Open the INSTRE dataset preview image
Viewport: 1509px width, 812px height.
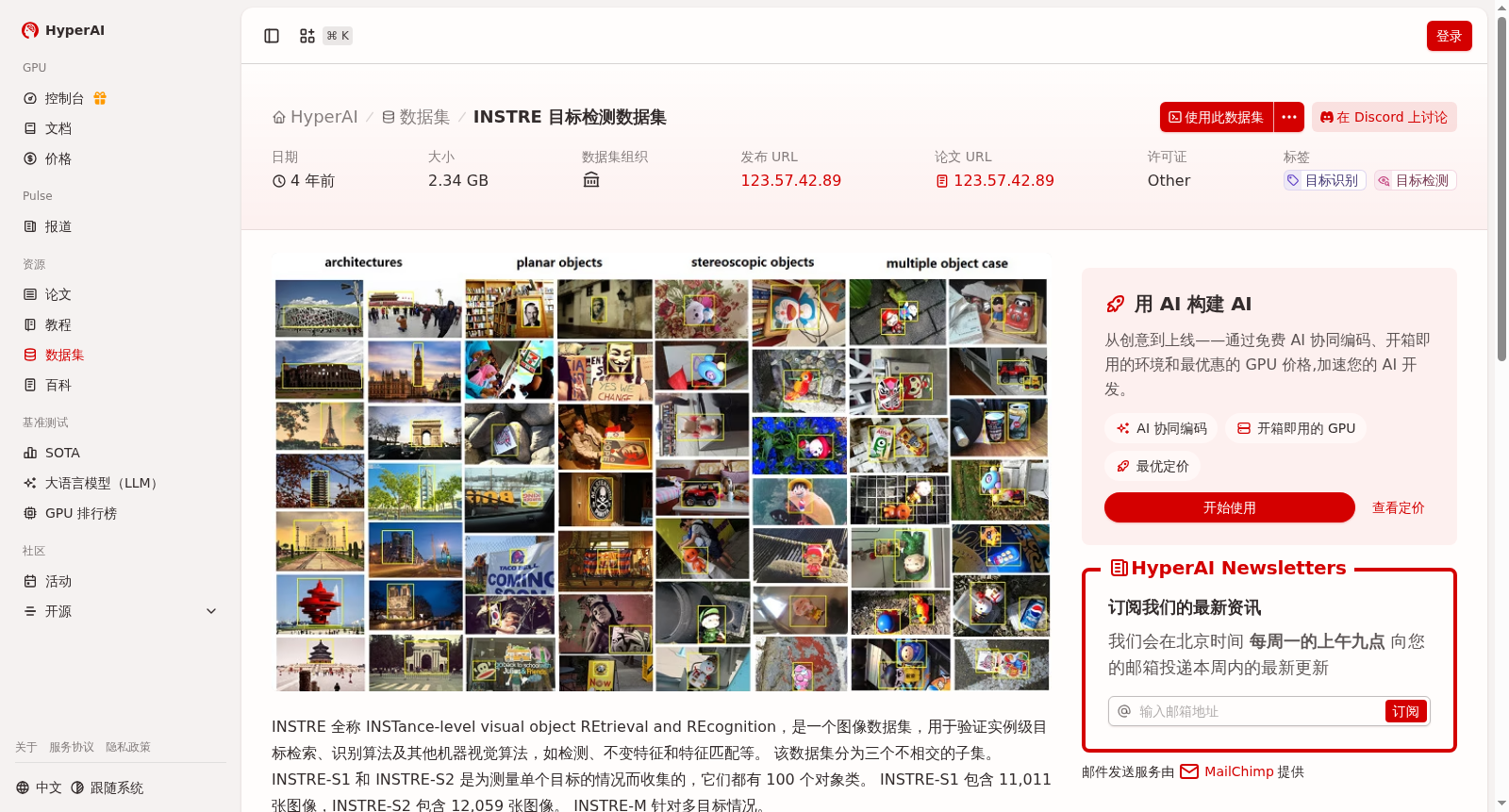click(x=661, y=472)
